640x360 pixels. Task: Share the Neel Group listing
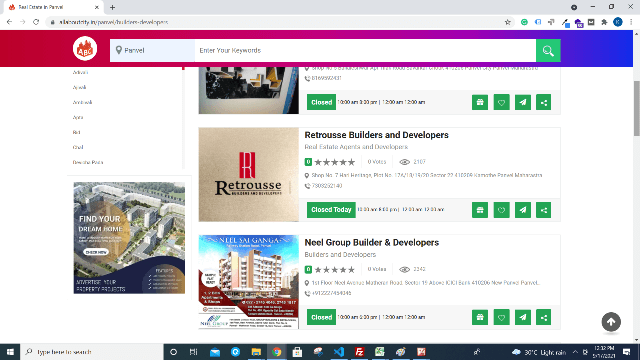[x=544, y=317]
